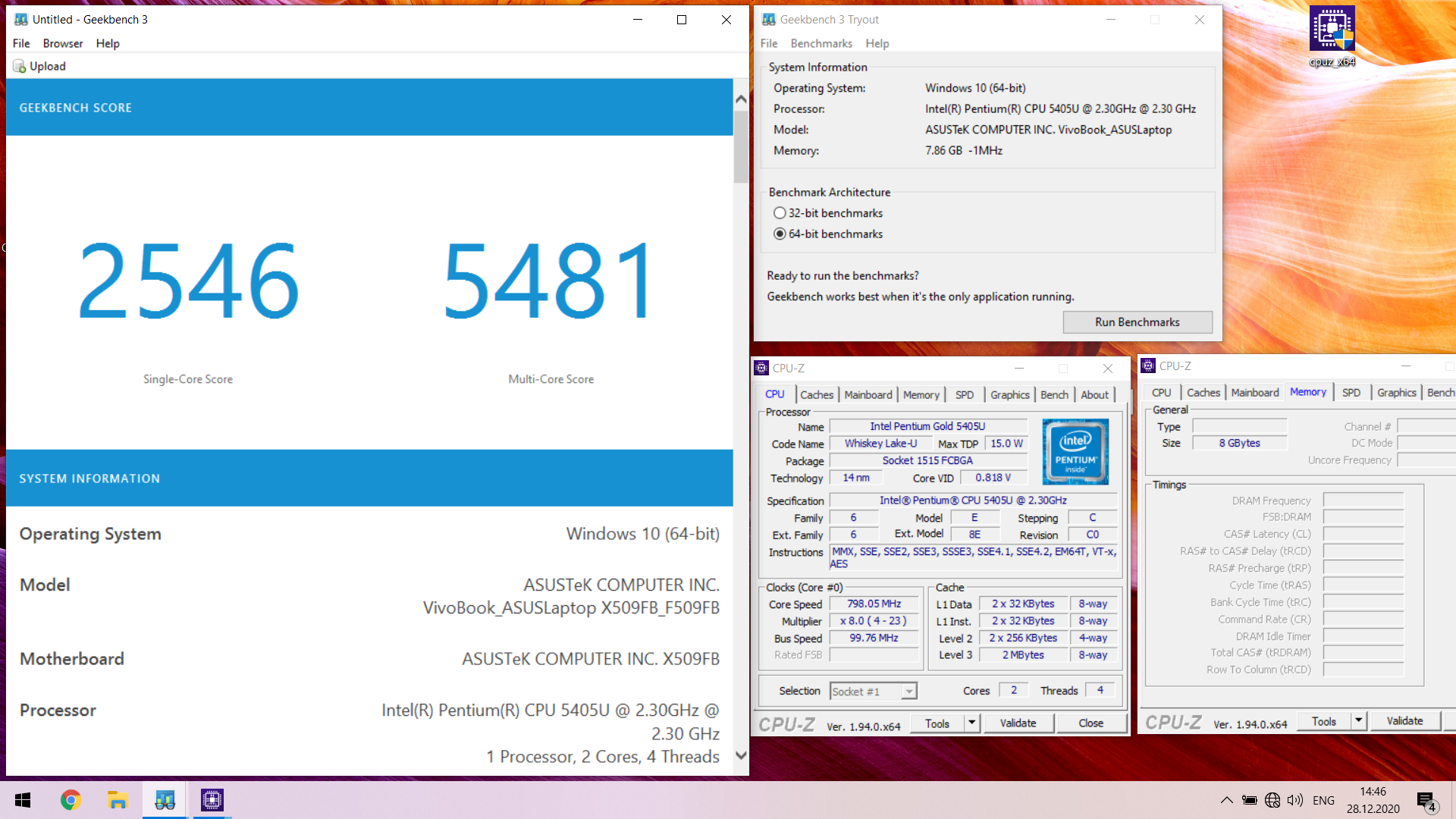Select CPU tab in second CPU-Z window
The height and width of the screenshot is (819, 1456).
tap(1161, 392)
